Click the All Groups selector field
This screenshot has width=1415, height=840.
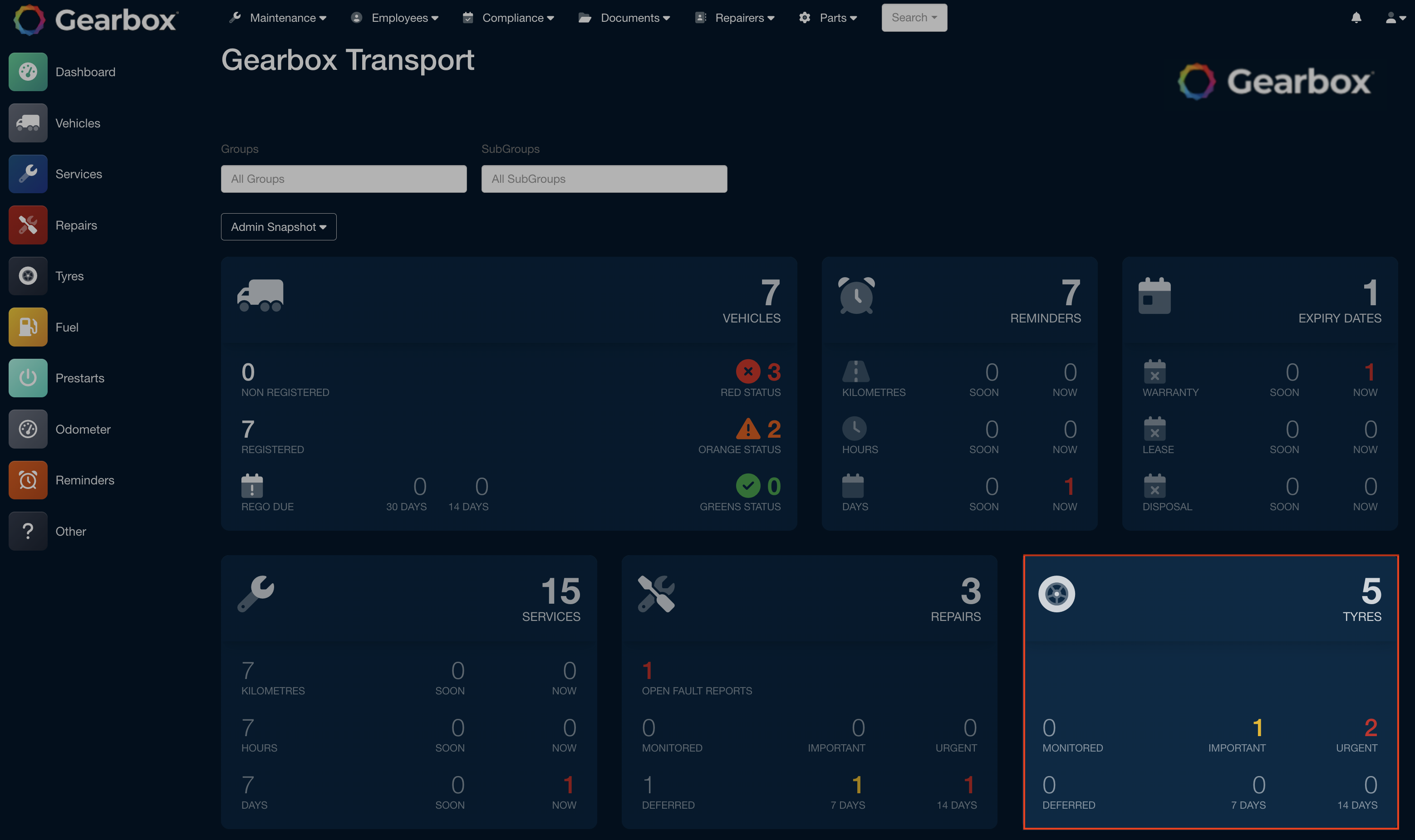(x=344, y=179)
